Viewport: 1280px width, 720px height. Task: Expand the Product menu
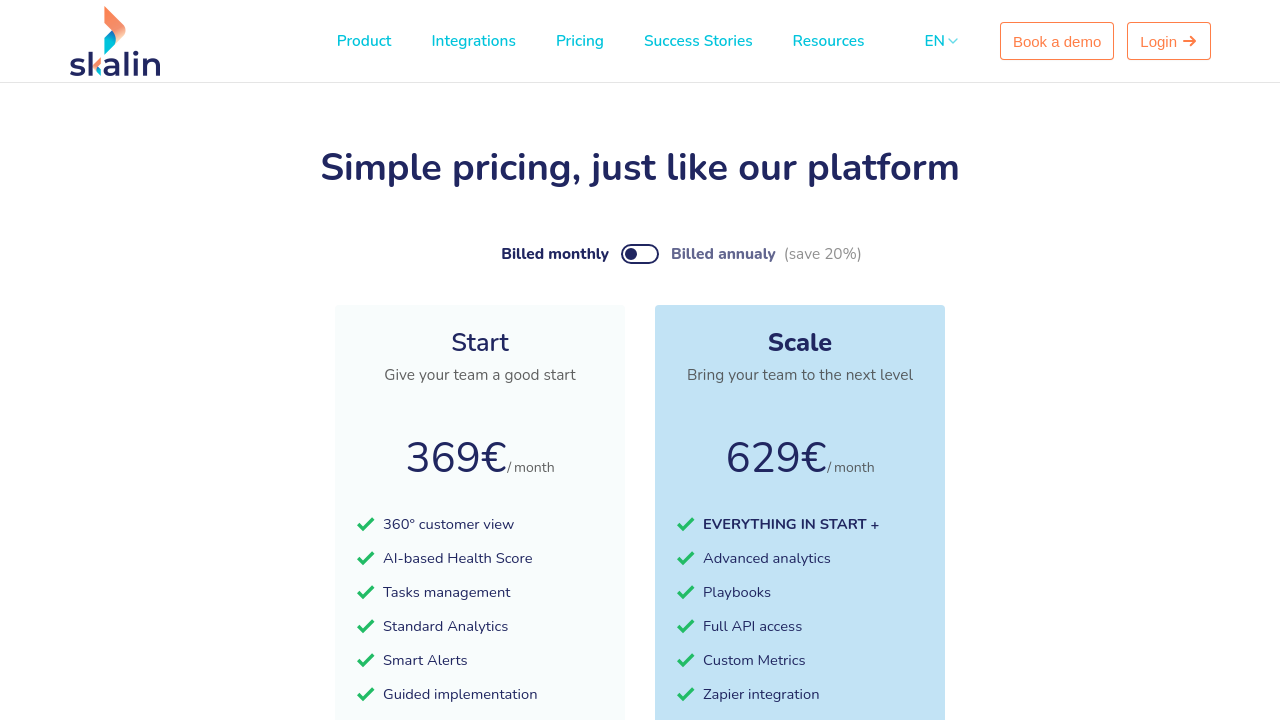[x=364, y=41]
